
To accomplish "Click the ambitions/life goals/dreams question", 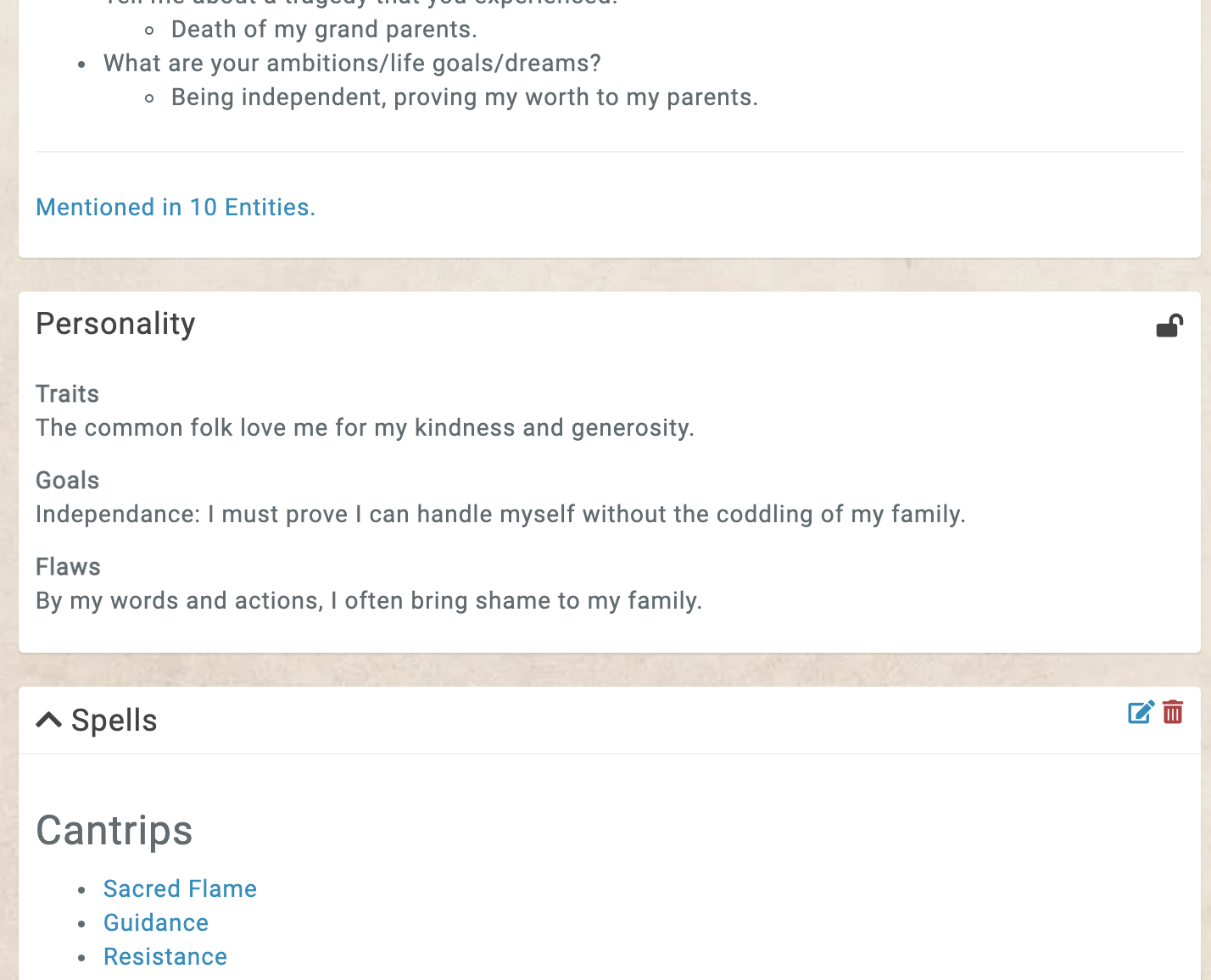I will [352, 64].
